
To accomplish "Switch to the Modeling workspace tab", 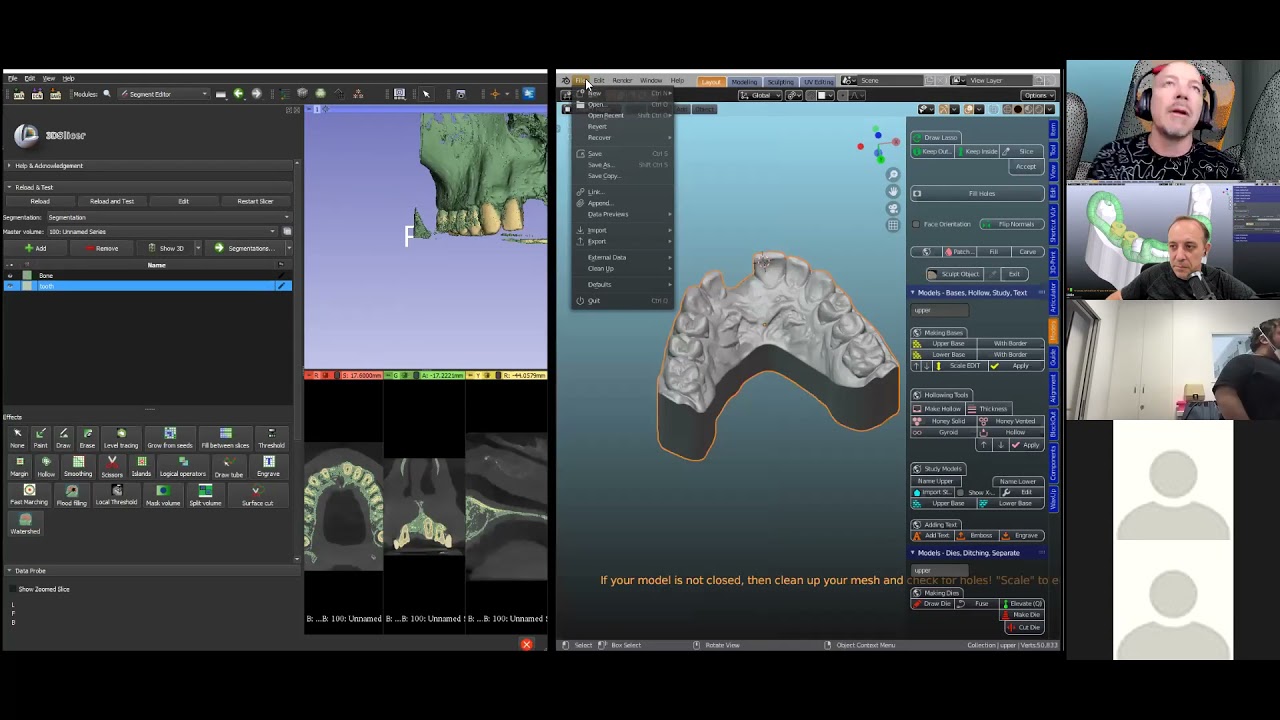I will [744, 81].
